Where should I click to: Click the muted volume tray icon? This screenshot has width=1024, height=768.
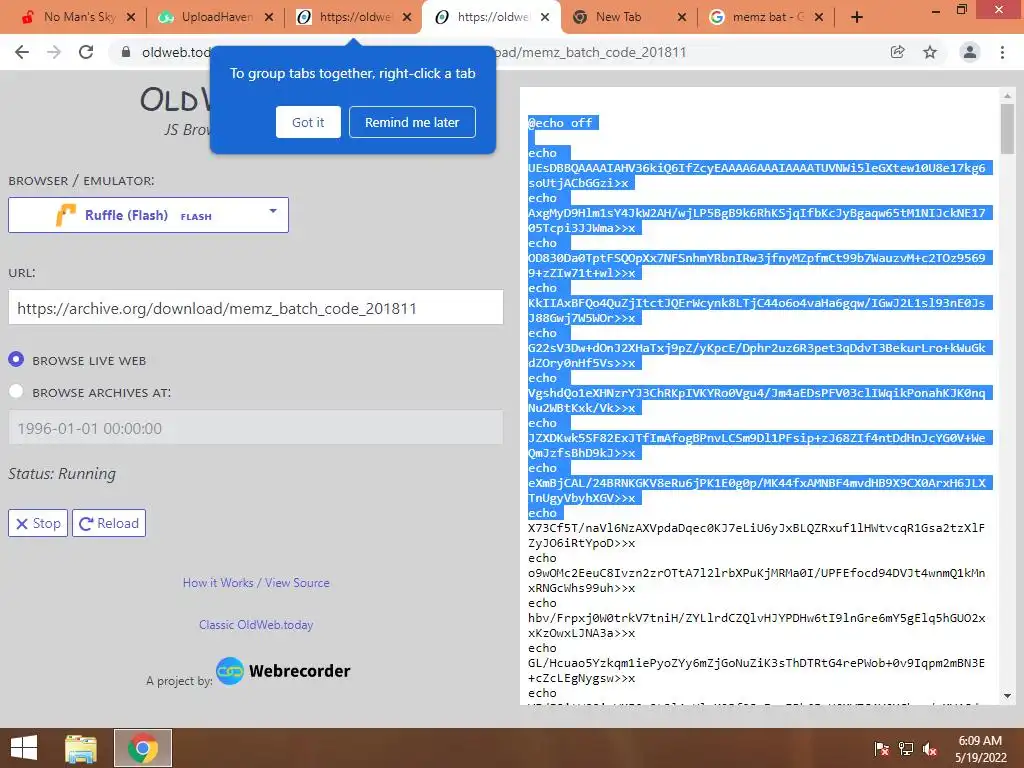click(x=930, y=749)
